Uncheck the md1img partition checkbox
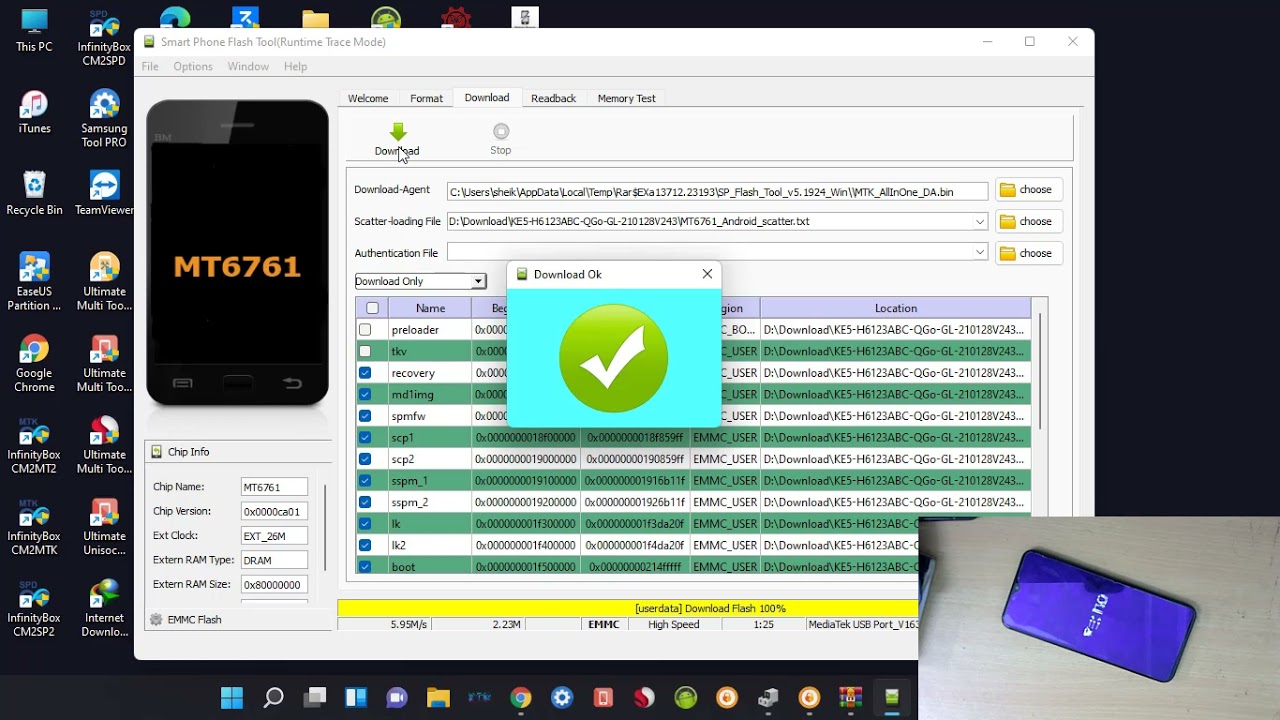1280x720 pixels. click(x=365, y=394)
